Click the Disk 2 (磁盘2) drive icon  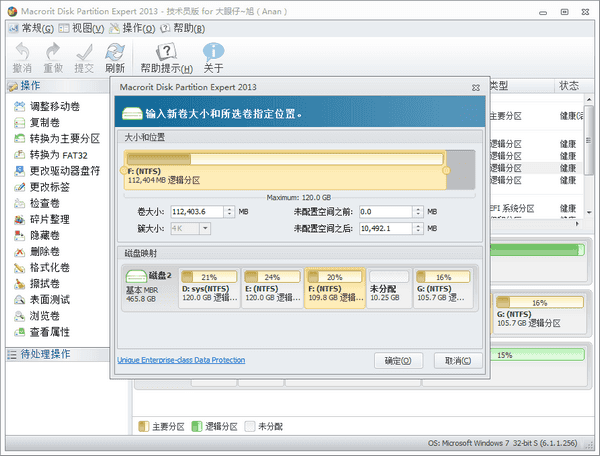[x=136, y=276]
